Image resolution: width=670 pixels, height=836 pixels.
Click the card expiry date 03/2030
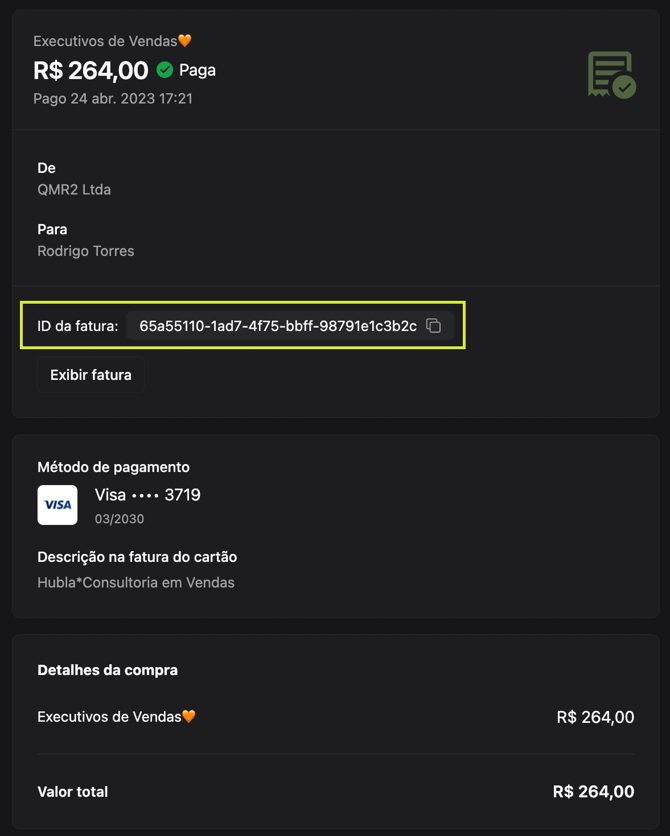pos(119,519)
